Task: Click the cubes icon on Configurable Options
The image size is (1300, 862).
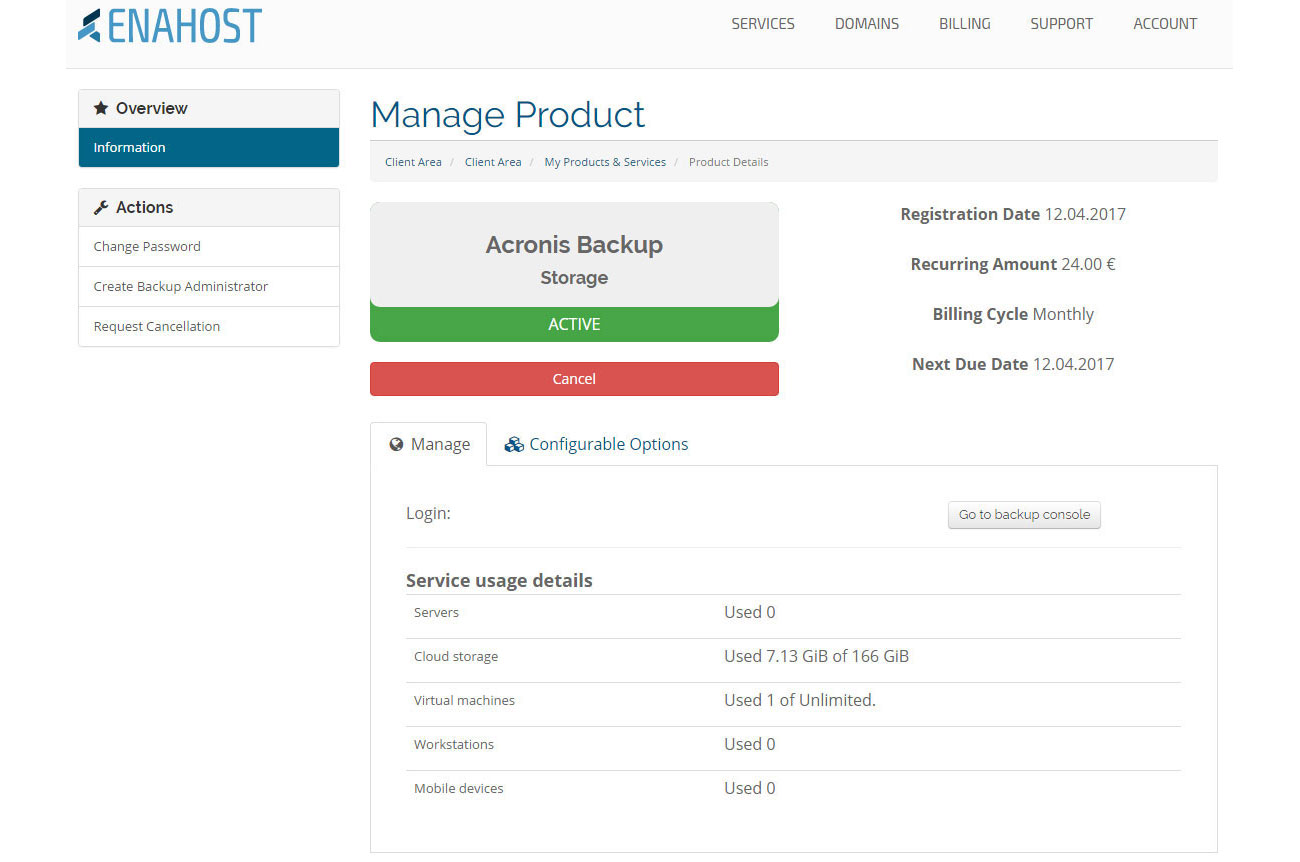Action: pos(514,444)
